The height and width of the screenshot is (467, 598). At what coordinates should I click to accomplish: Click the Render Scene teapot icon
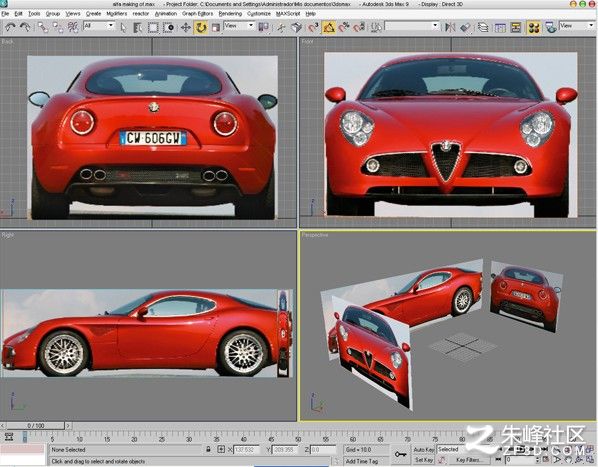pos(550,27)
